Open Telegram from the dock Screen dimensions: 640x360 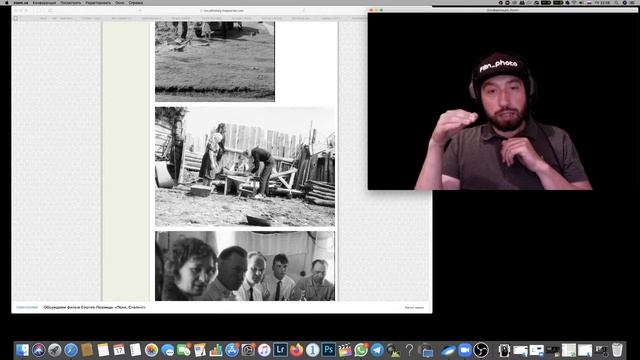[x=377, y=350]
